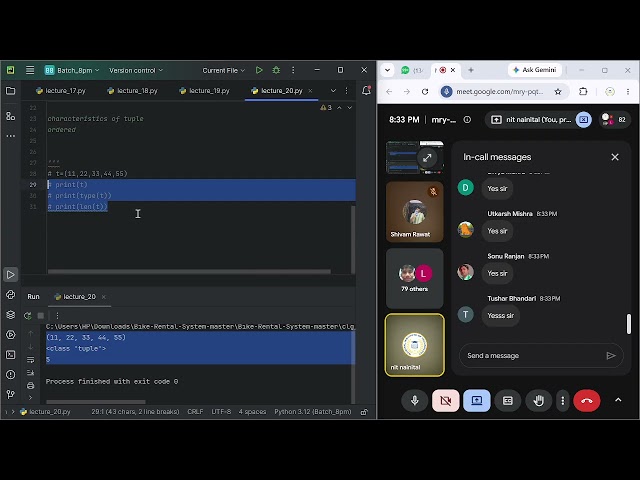Toggle captions in Meet controls

[508, 401]
